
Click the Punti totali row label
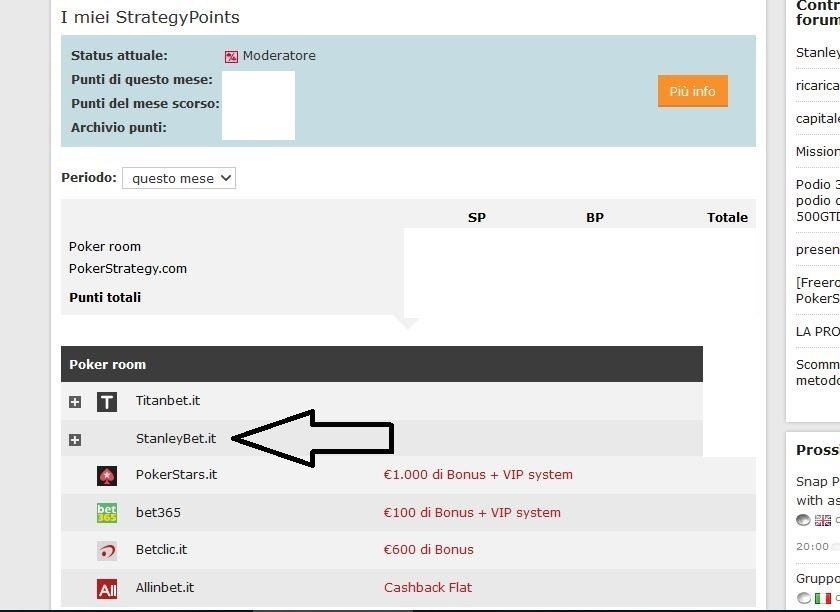pos(105,297)
